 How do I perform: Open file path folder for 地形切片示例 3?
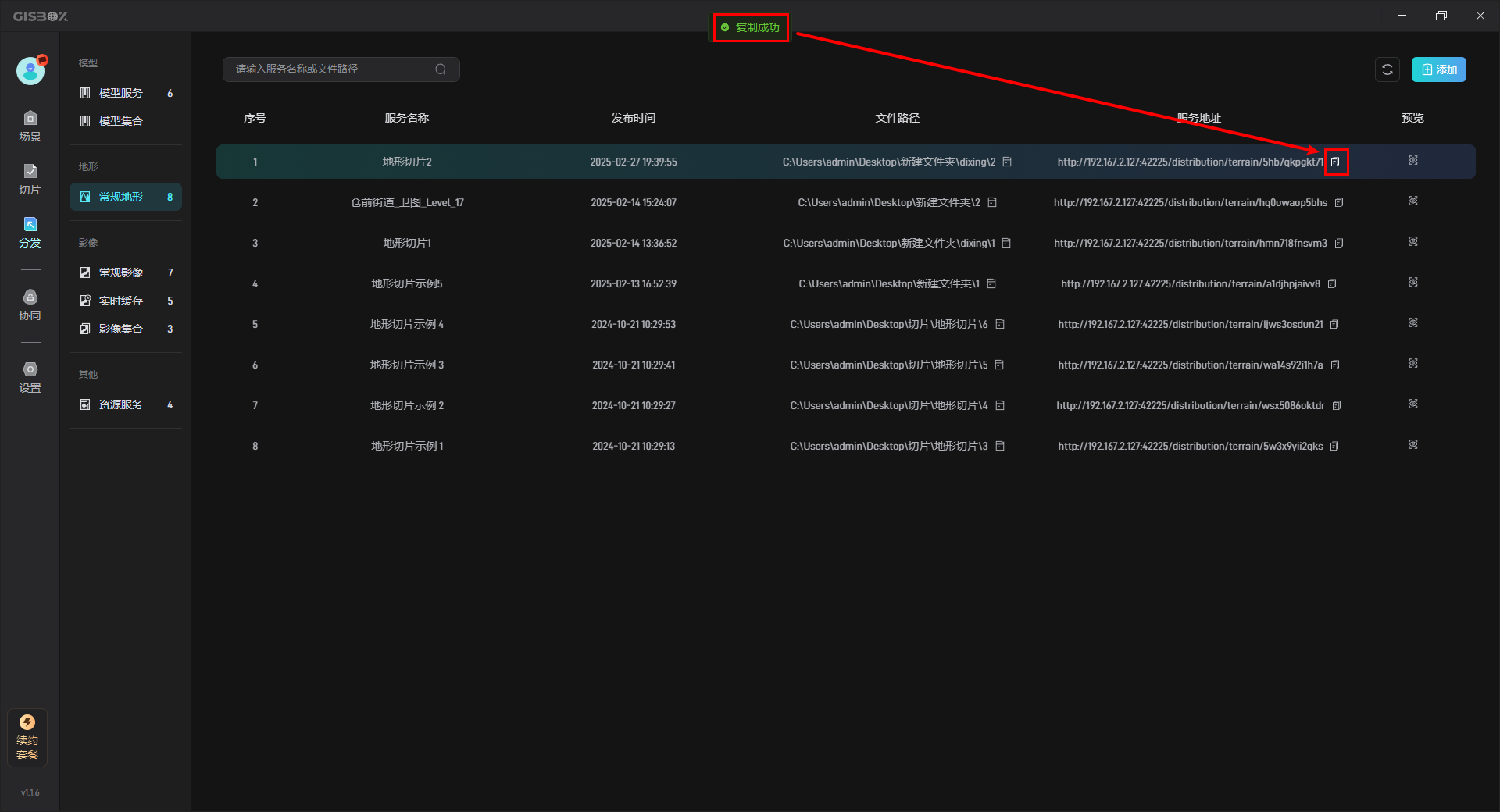tap(999, 365)
